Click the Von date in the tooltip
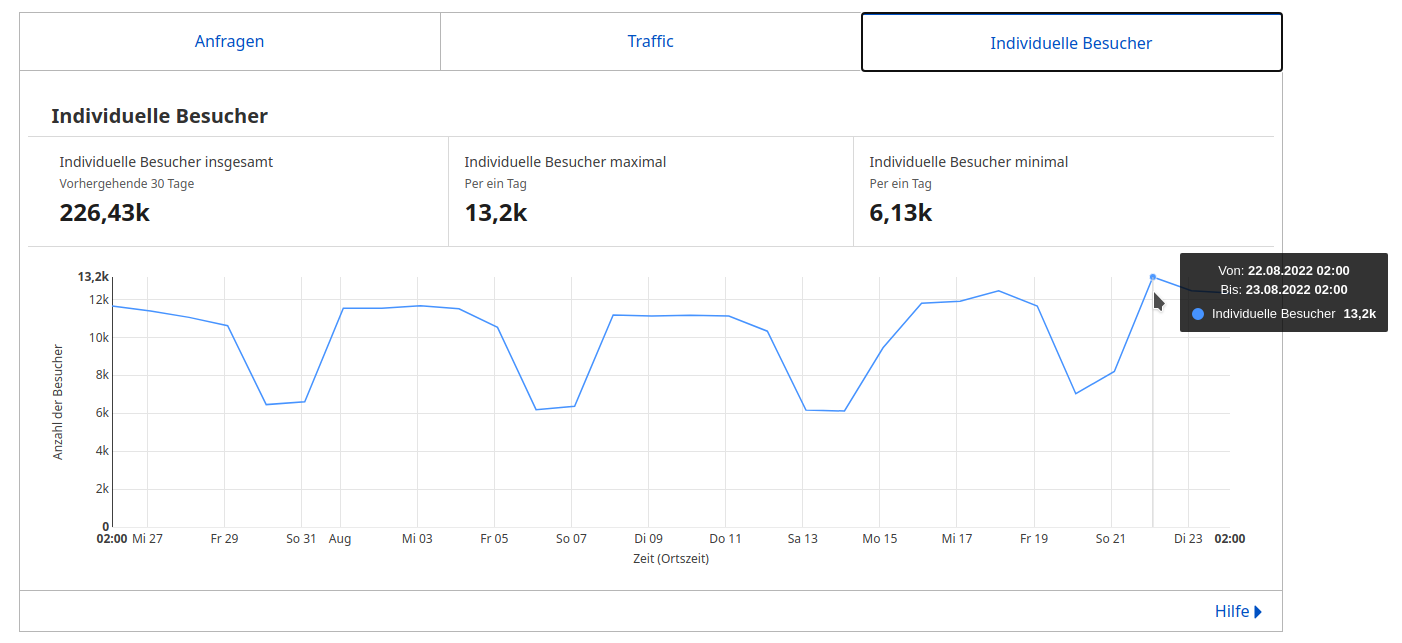This screenshot has width=1402, height=643. (x=1284, y=270)
